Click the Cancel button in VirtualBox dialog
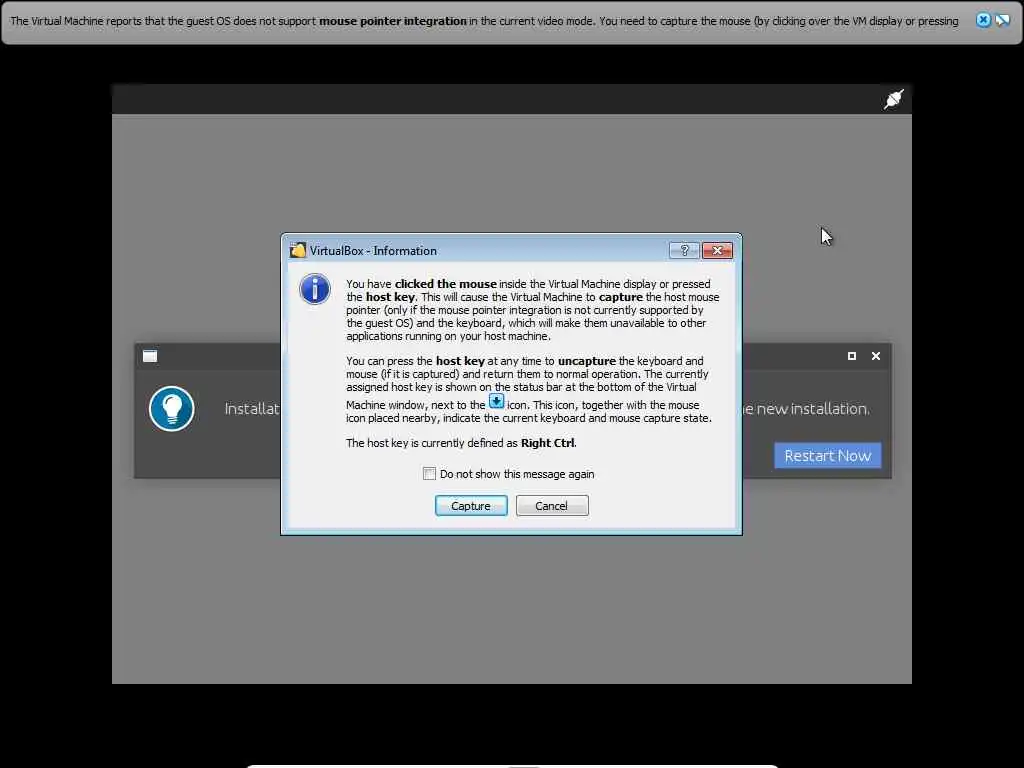Screen dimensions: 1024x768 pos(552,505)
